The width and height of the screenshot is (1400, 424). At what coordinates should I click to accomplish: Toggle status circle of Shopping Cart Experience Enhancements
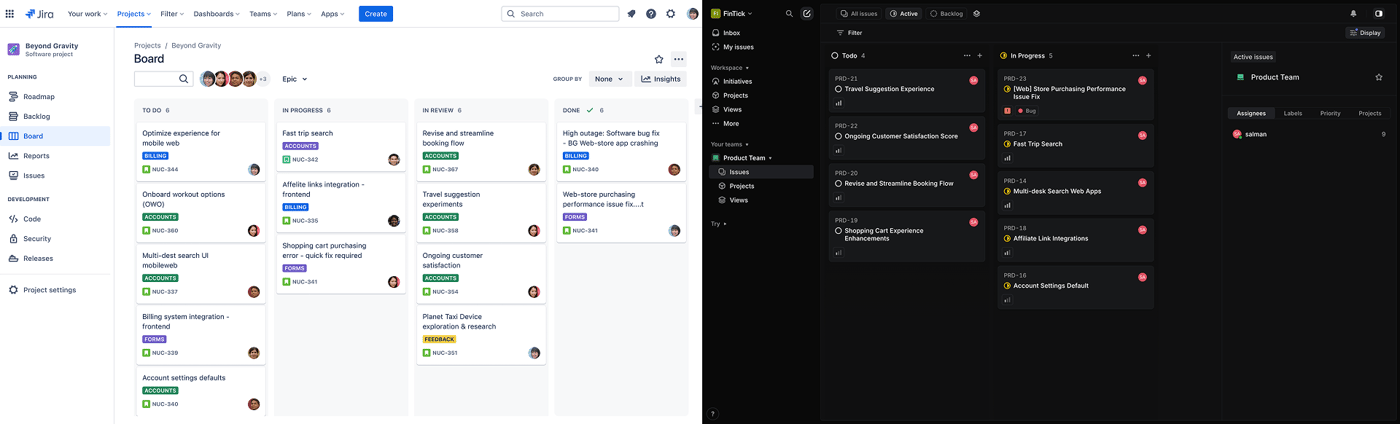click(x=838, y=231)
